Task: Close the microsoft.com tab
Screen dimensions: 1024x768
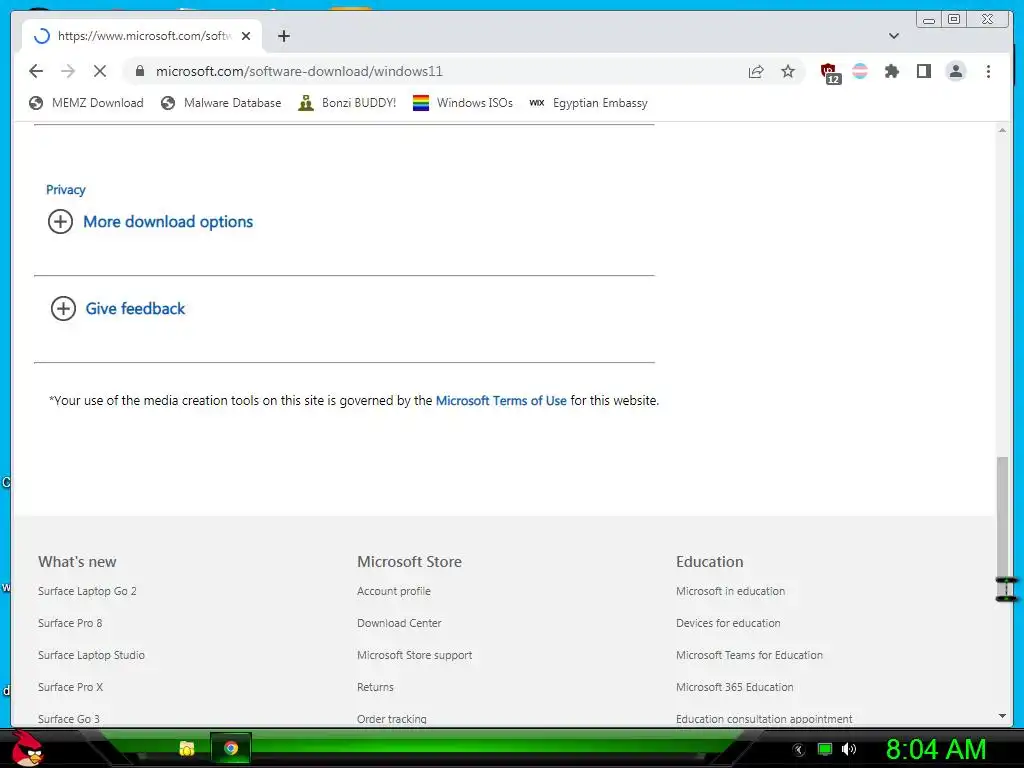Action: 246,36
